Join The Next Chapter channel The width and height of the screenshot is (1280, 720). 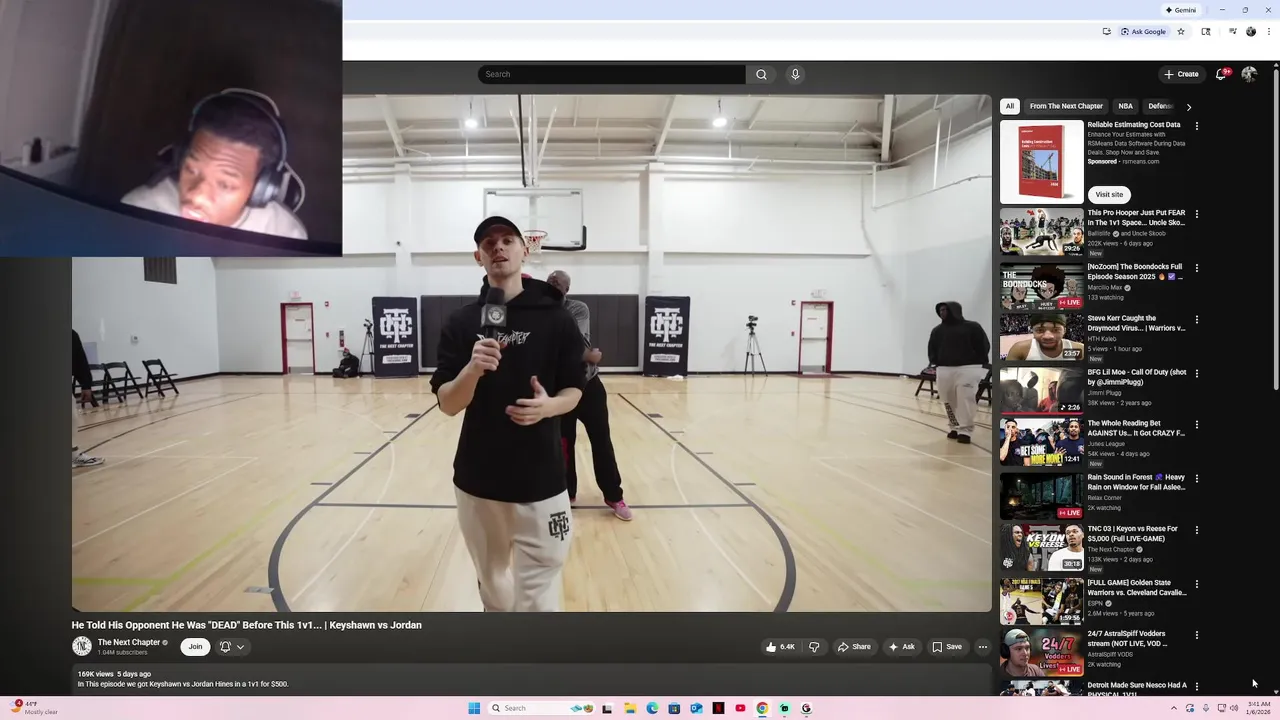point(195,647)
